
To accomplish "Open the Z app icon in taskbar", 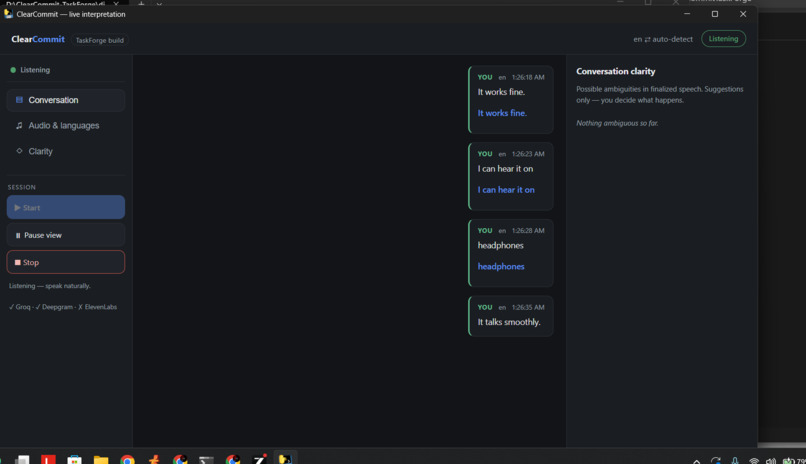I will [260, 458].
